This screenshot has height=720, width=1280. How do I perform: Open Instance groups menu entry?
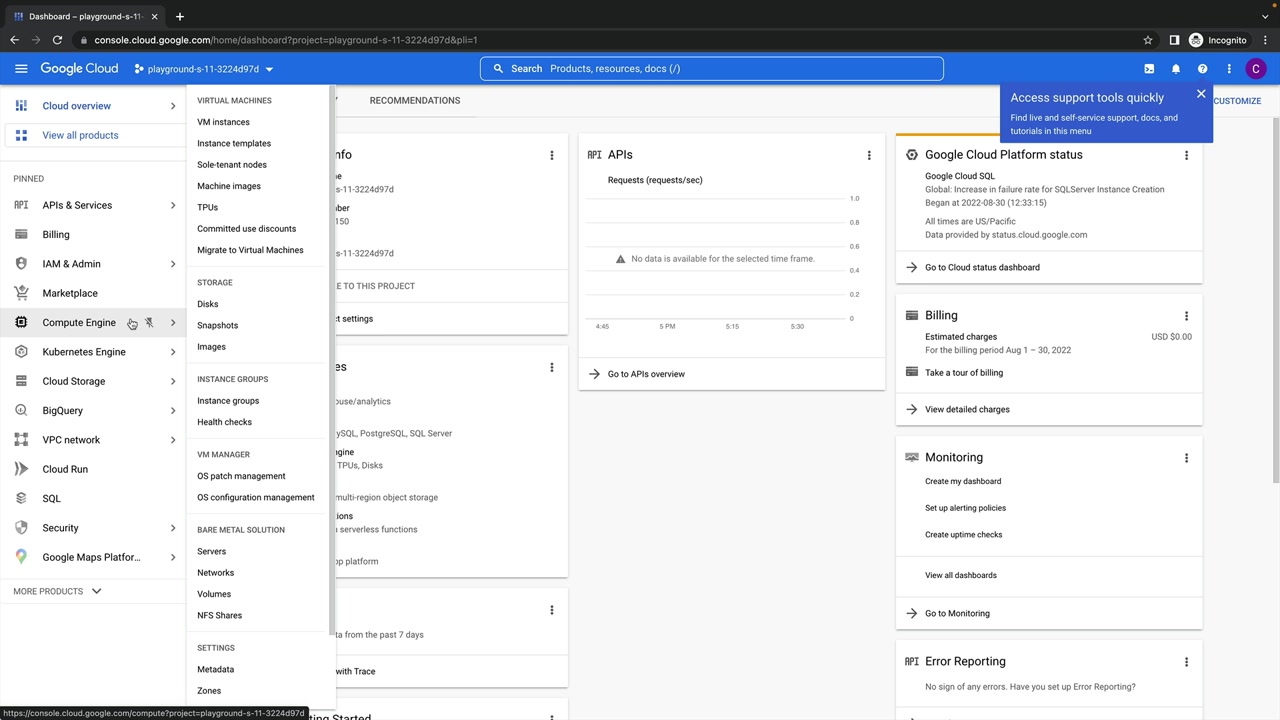coord(228,401)
